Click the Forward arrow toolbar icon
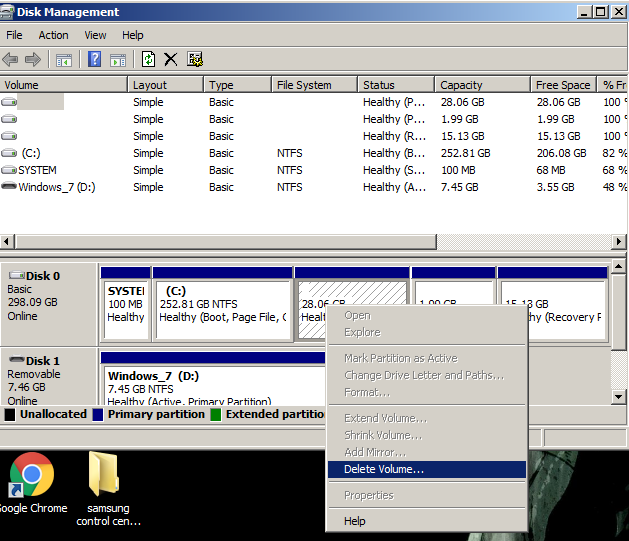This screenshot has height=541, width=629. (x=33, y=60)
